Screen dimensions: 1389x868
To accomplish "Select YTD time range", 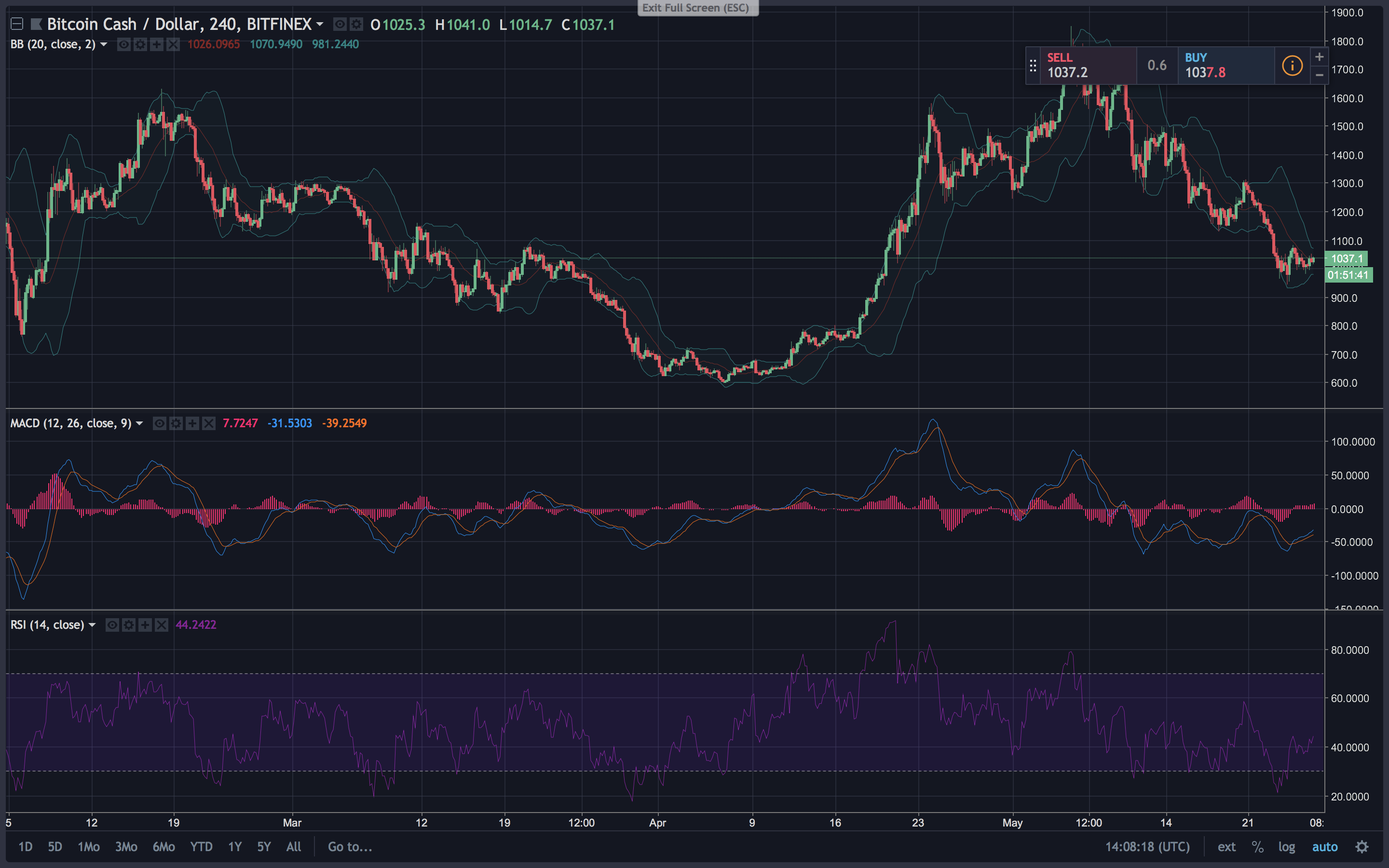I will click(202, 847).
